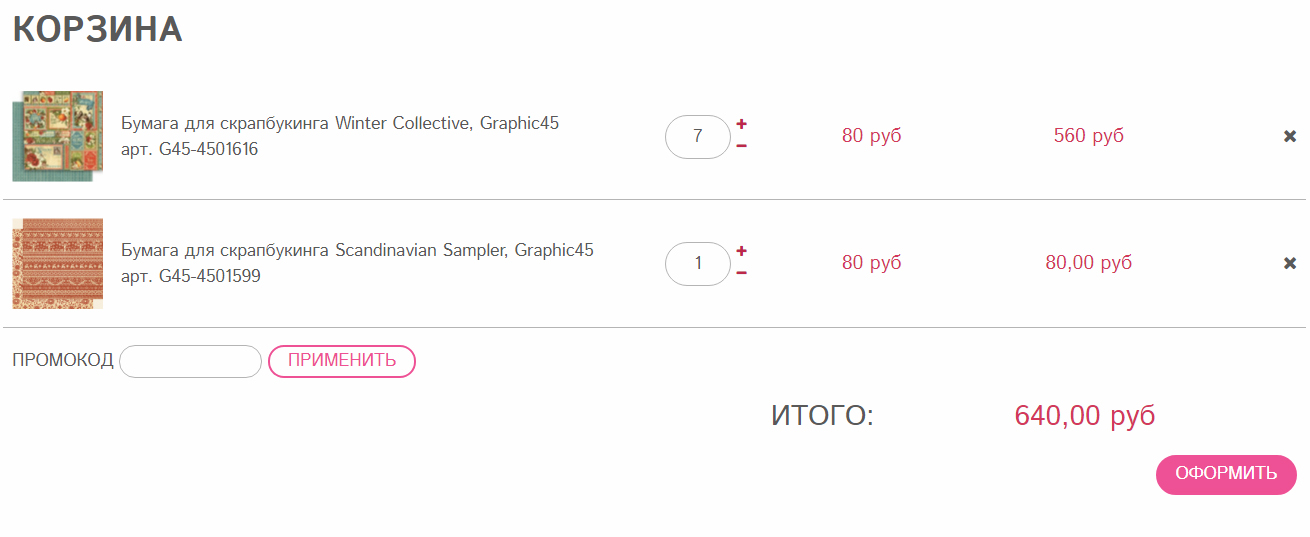Open the Winter Collective, Graphic45 product title
The height and width of the screenshot is (537, 1310).
(340, 123)
